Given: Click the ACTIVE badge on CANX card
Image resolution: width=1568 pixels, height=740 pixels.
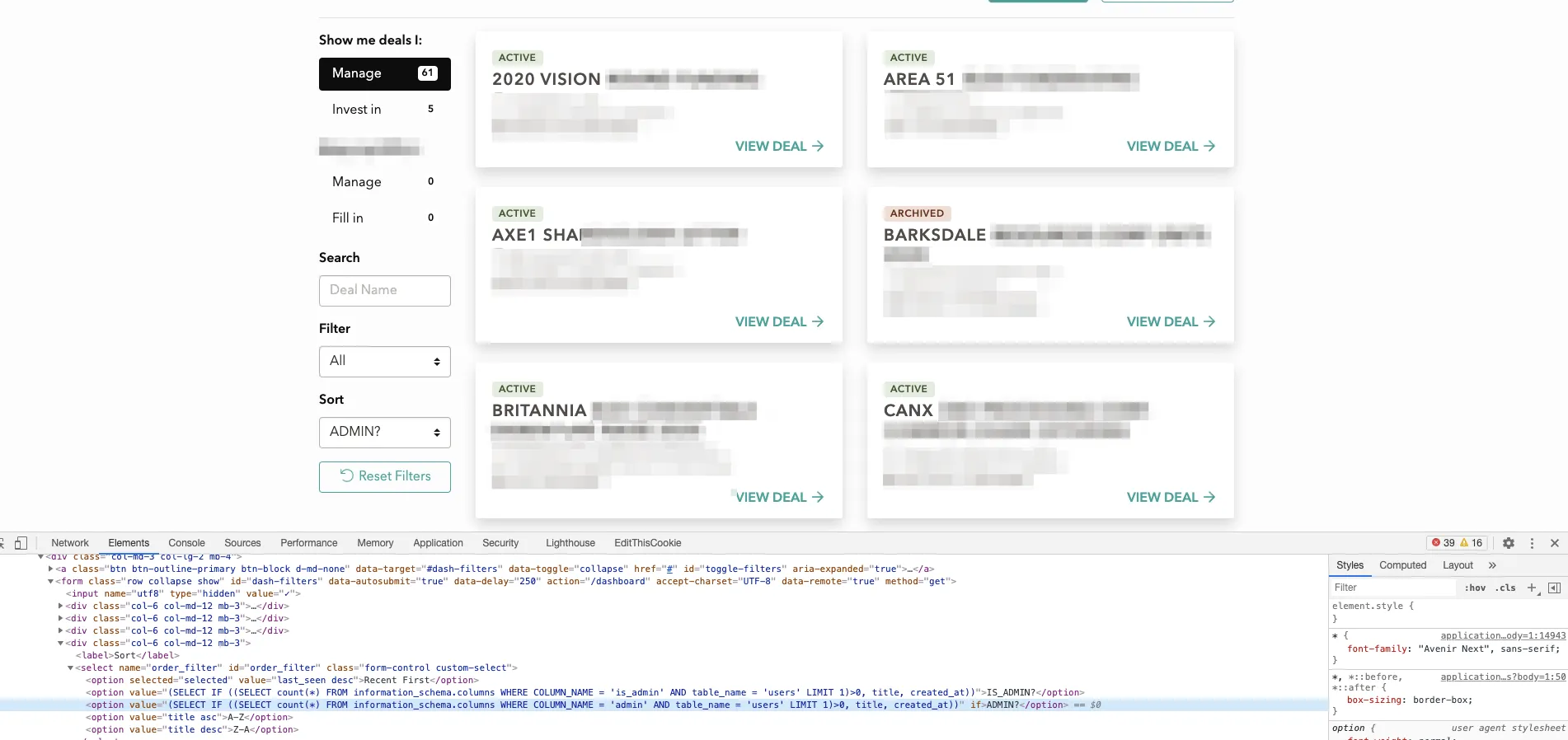Looking at the screenshot, I should (908, 389).
